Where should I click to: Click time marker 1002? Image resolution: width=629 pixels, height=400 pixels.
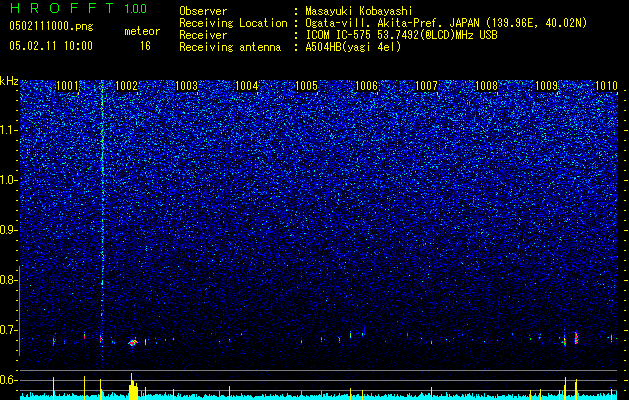click(x=126, y=86)
